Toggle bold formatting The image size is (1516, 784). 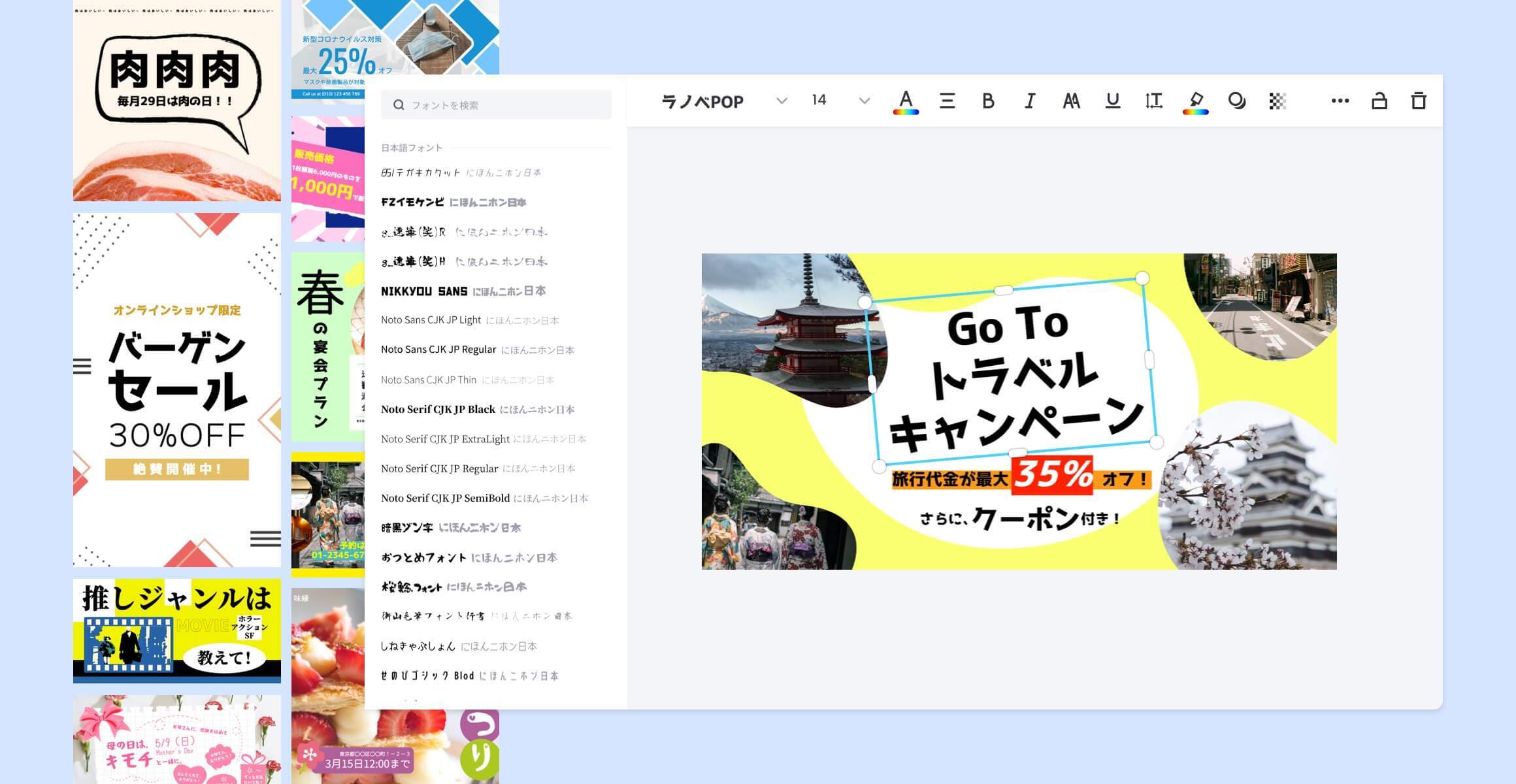pos(988,100)
